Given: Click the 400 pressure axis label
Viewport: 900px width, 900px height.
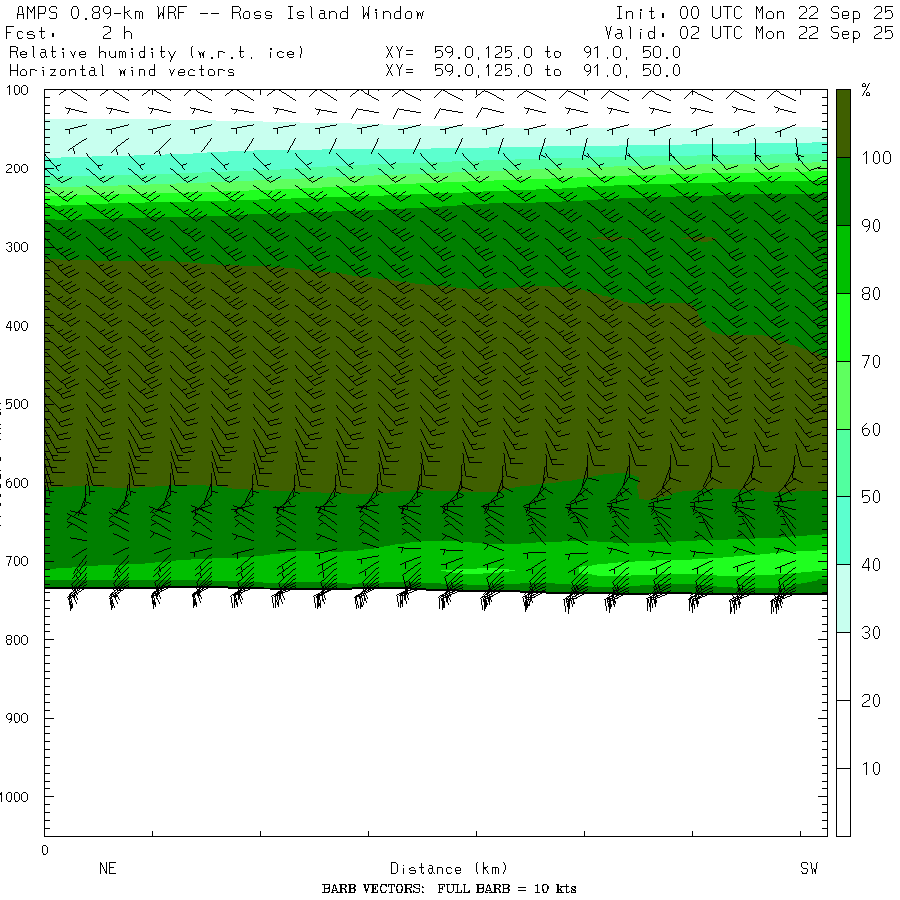Looking at the screenshot, I should 17,326.
